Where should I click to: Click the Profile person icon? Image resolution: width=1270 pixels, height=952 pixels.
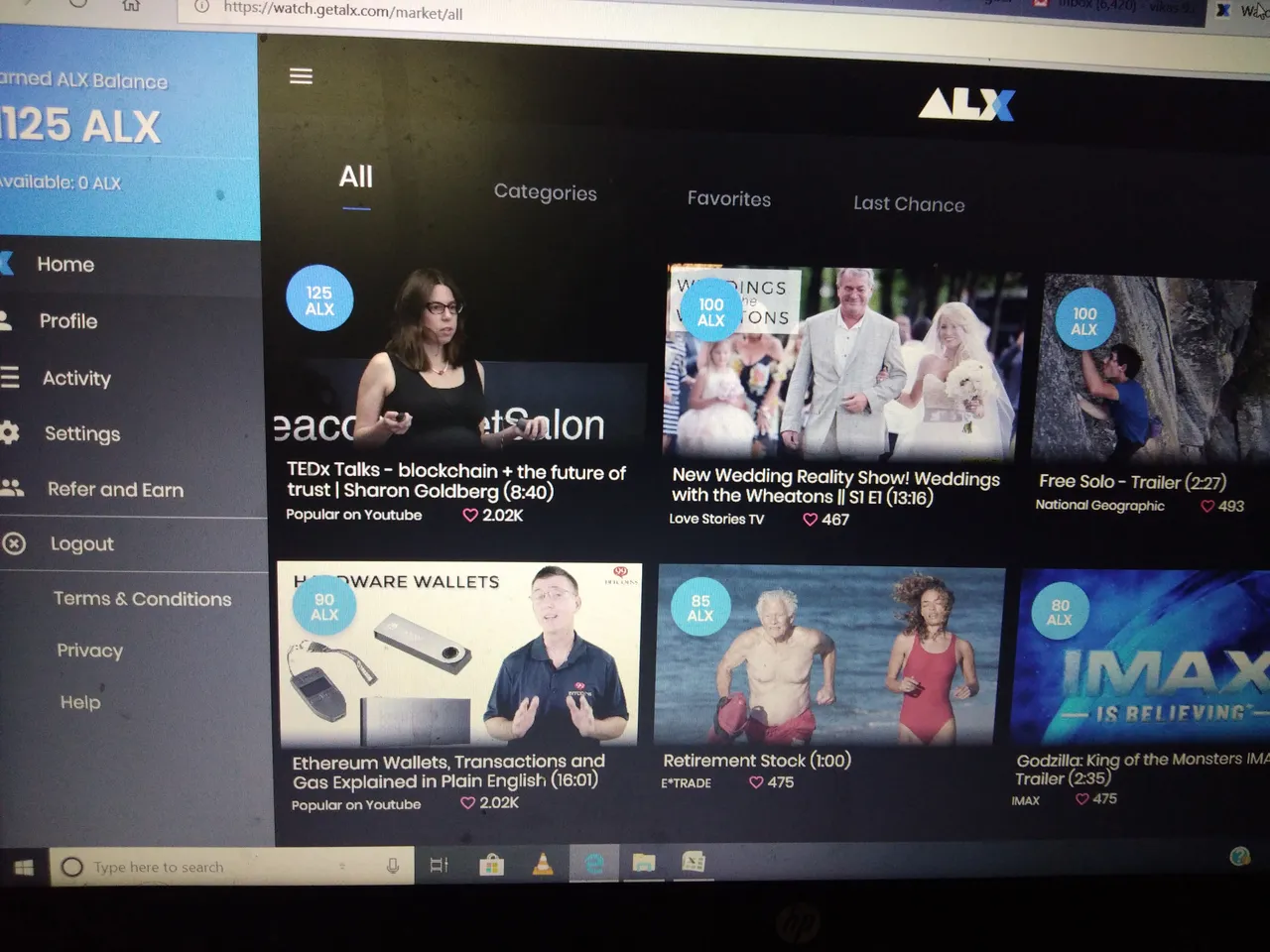(x=5, y=320)
